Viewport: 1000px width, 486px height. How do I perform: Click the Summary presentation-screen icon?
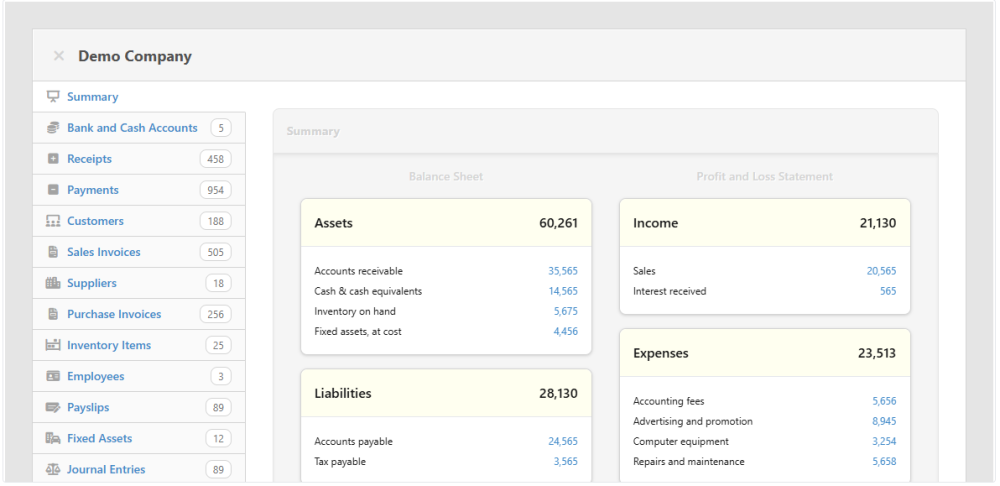click(x=53, y=97)
